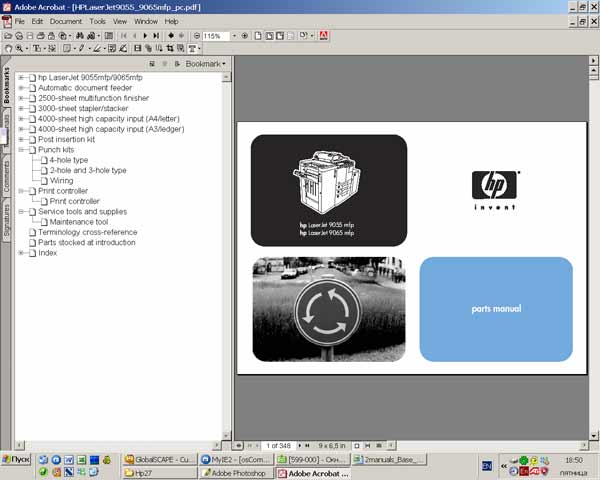Click the zoom out minus icon
This screenshot has height=480, width=600.
pos(197,36)
